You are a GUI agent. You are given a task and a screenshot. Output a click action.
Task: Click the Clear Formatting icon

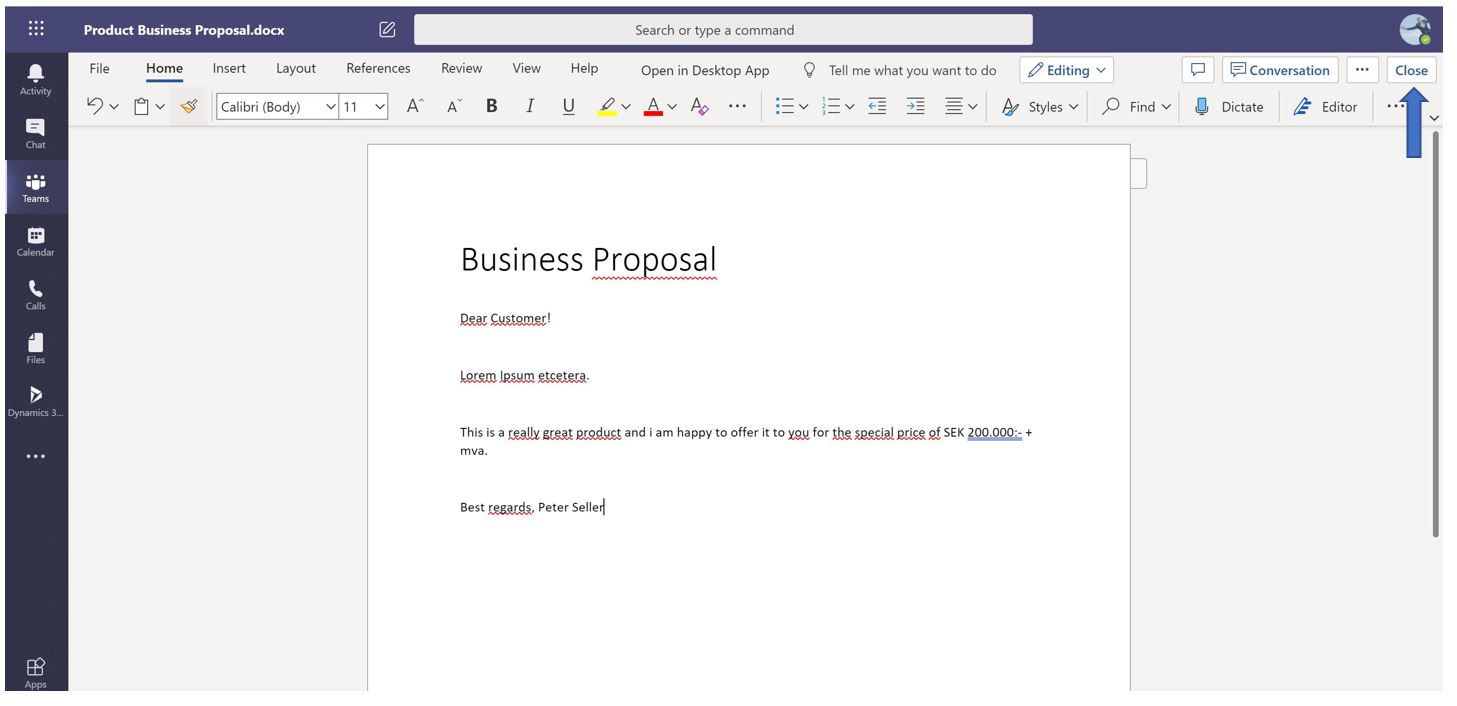[700, 106]
